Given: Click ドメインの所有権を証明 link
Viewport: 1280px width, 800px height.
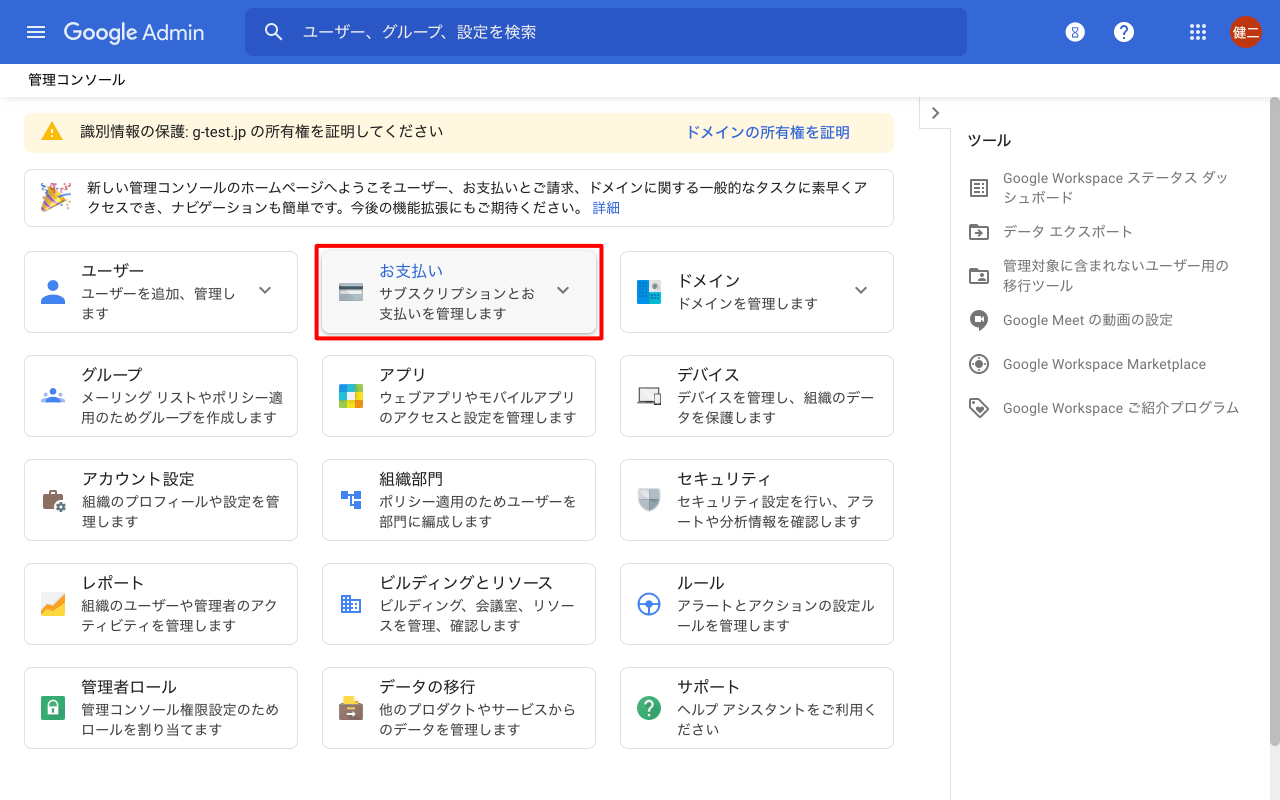Looking at the screenshot, I should [x=767, y=132].
